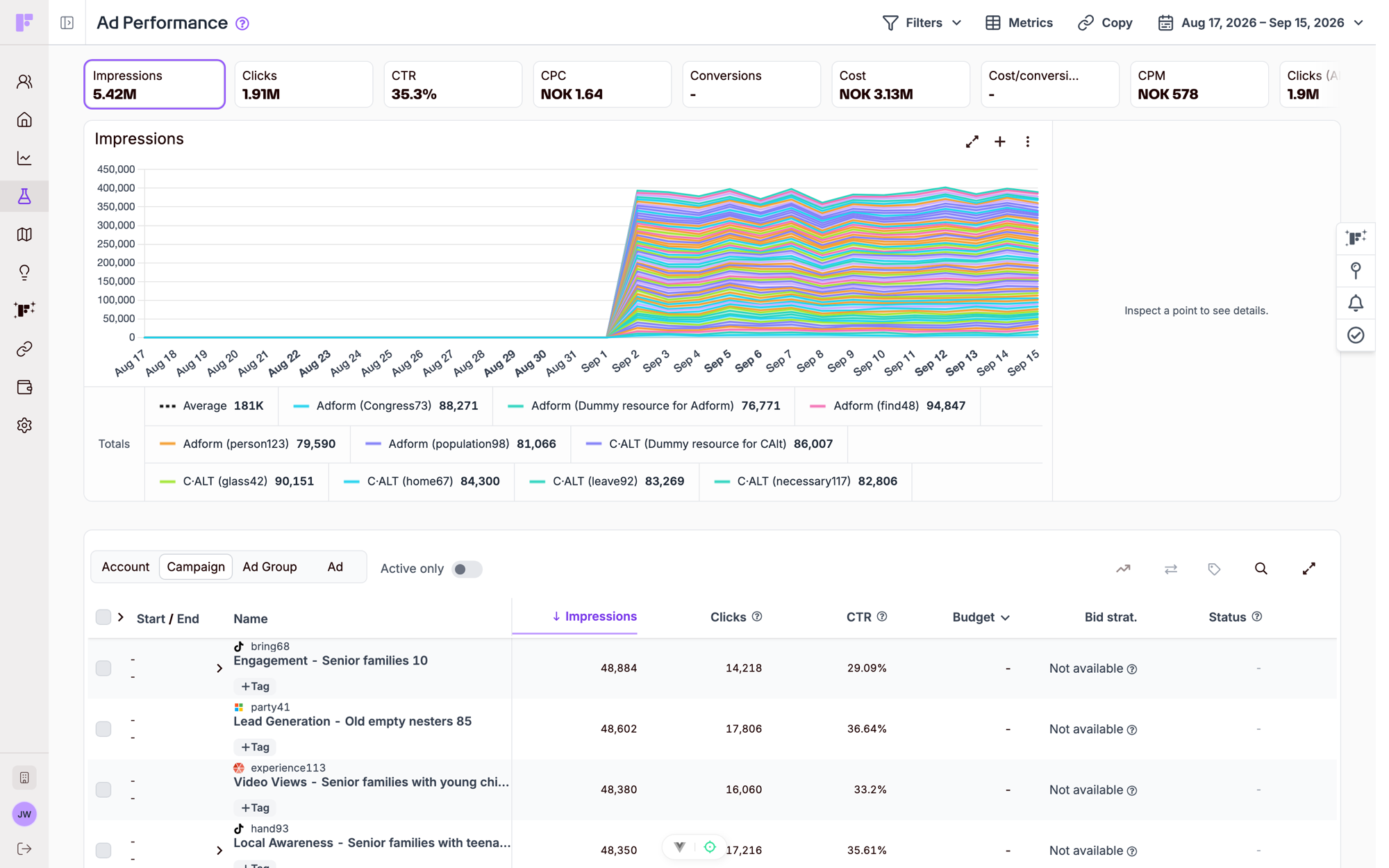Screen dimensions: 1389x868
Task: Select the CPM metric card
Action: tap(1199, 84)
